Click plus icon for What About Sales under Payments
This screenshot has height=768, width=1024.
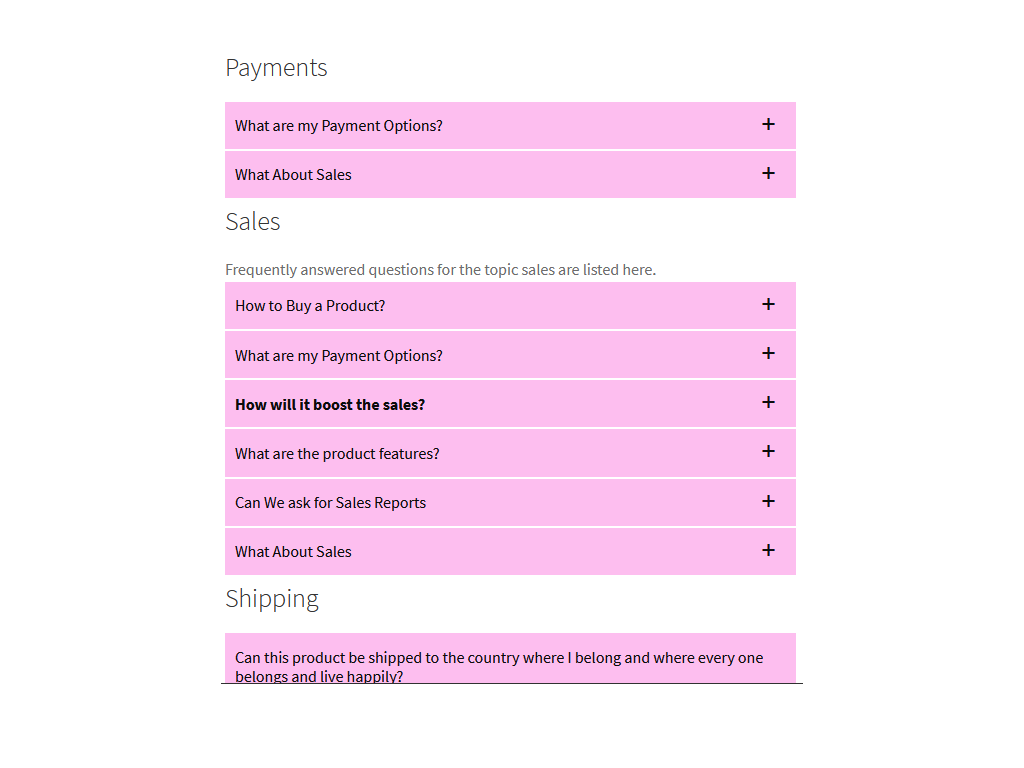[768, 173]
